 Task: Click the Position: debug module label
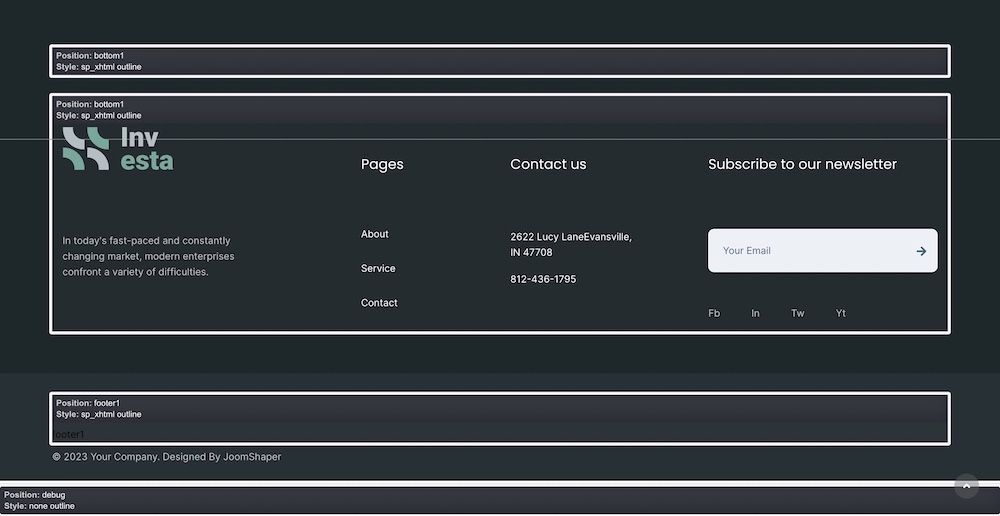(x=35, y=495)
